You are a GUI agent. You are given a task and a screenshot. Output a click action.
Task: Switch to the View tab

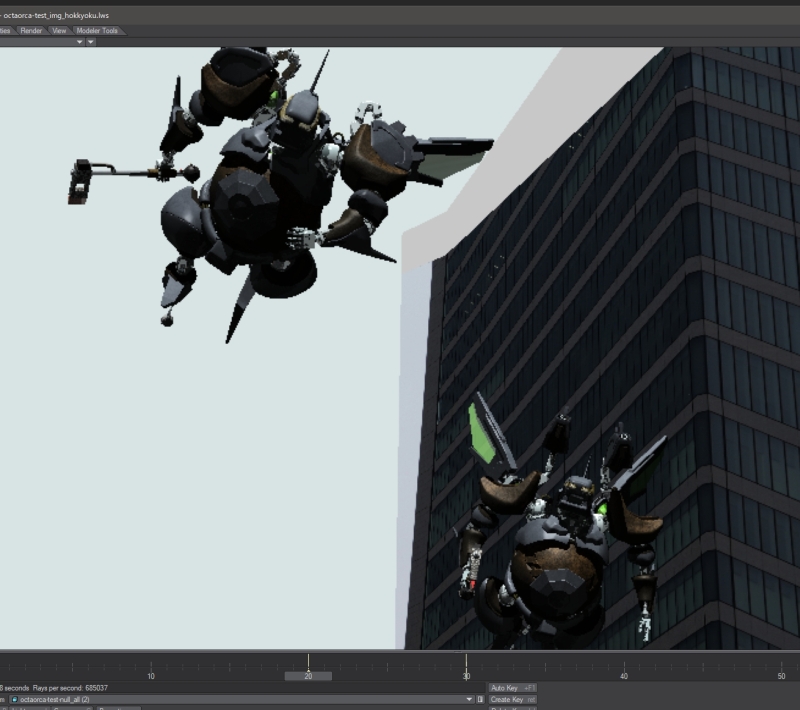(x=60, y=31)
